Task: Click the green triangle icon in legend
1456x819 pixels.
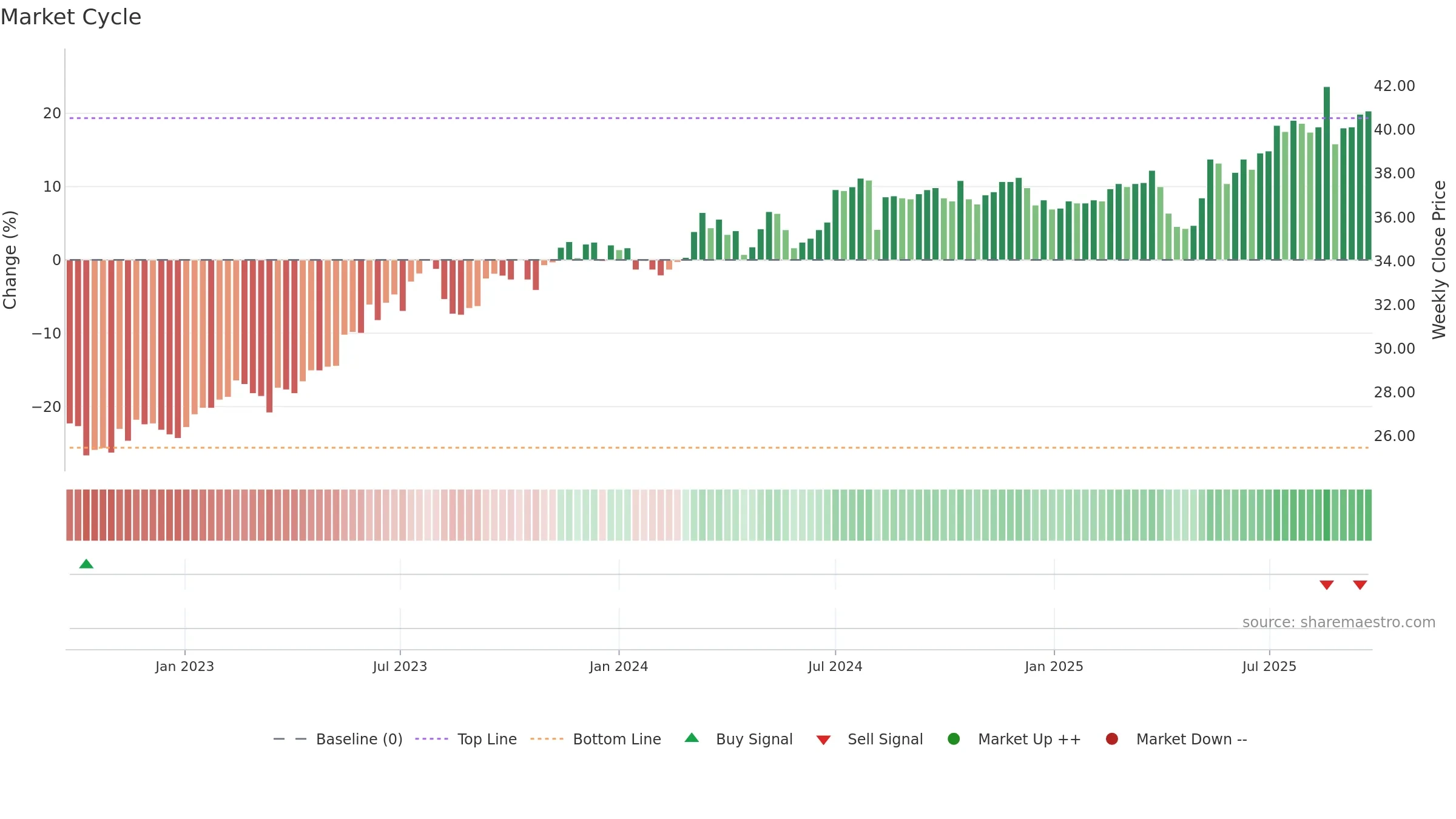Action: (692, 738)
